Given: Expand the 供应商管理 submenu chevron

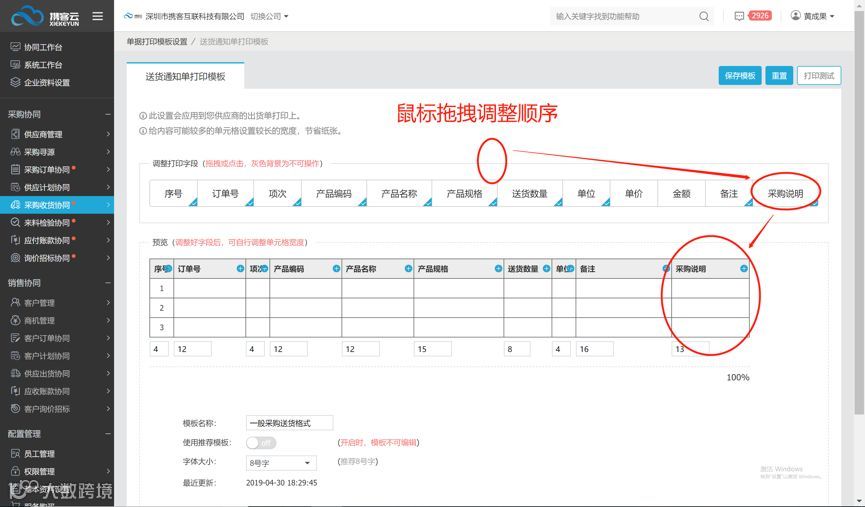Looking at the screenshot, I should pos(108,134).
